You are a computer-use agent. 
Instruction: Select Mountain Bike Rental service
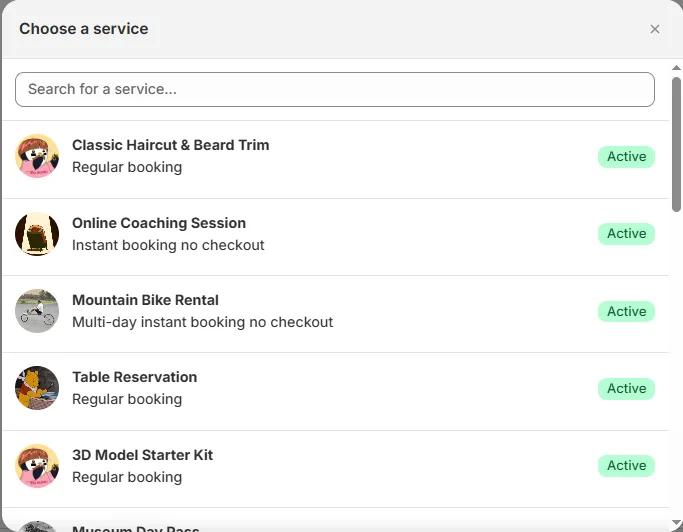tap(335, 314)
